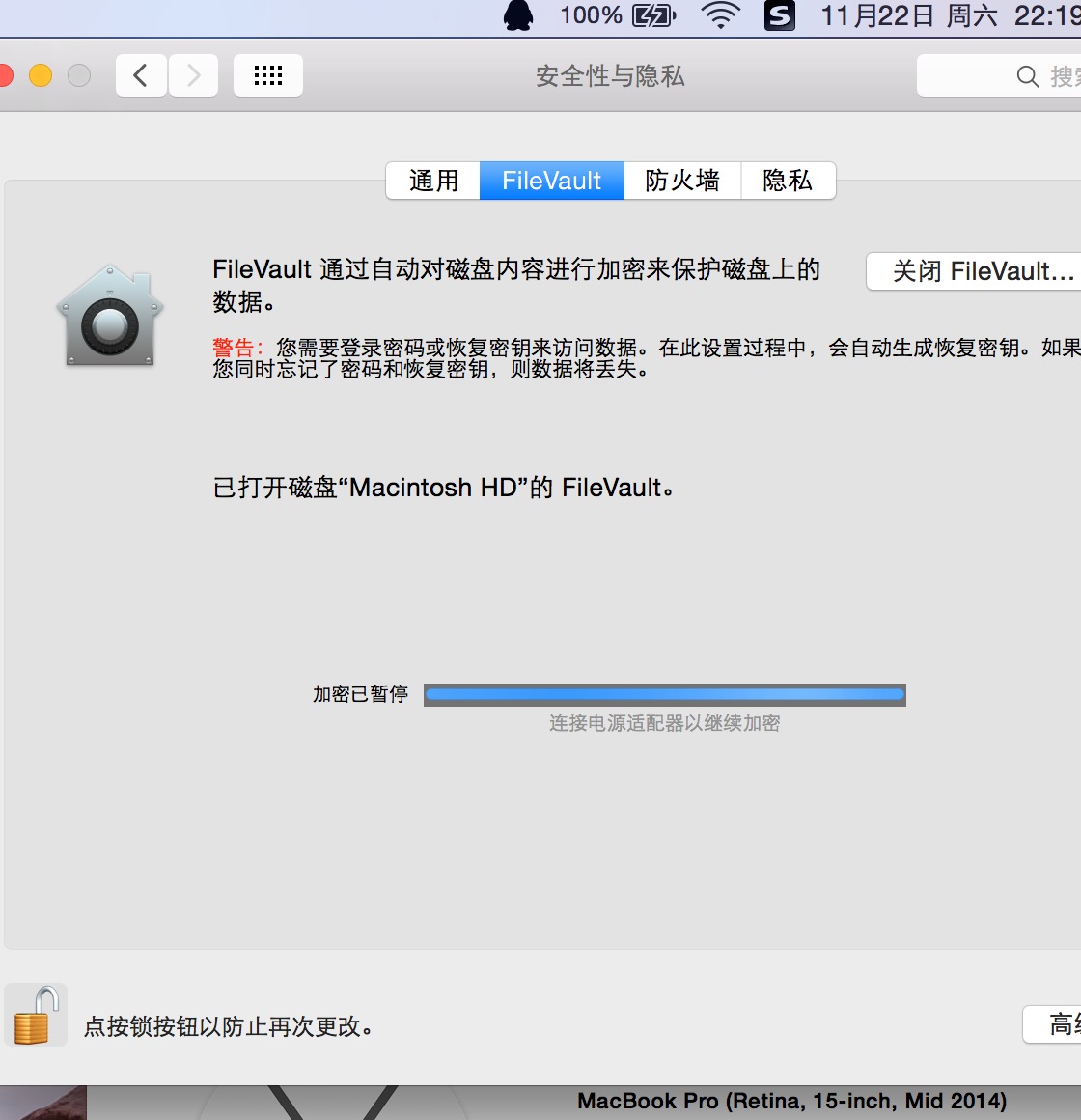Viewport: 1081px width, 1120px height.
Task: Click the 加密已暂停 status label
Action: point(361,694)
